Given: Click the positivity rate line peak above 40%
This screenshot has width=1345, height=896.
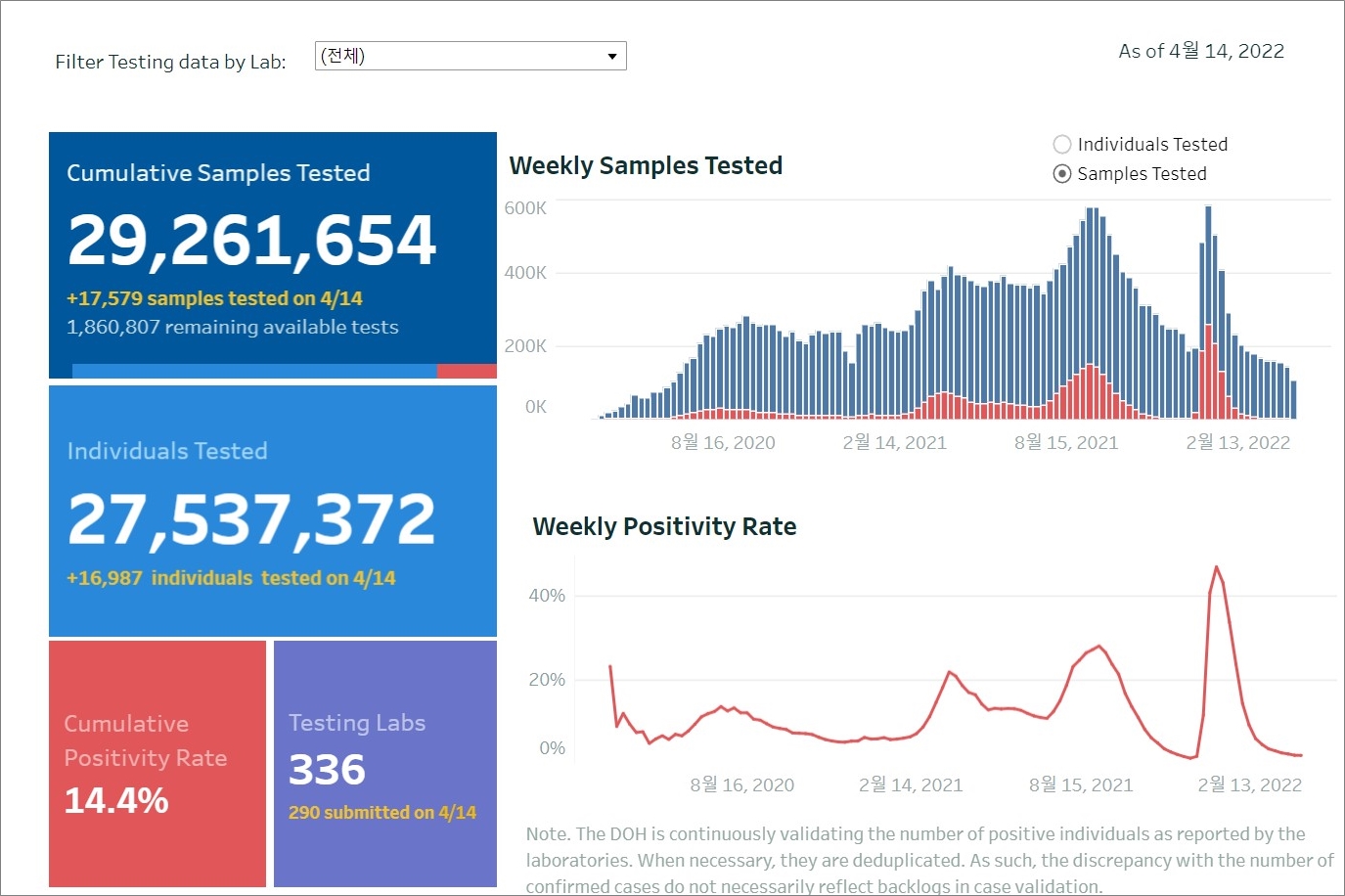Looking at the screenshot, I should coord(1216,568).
